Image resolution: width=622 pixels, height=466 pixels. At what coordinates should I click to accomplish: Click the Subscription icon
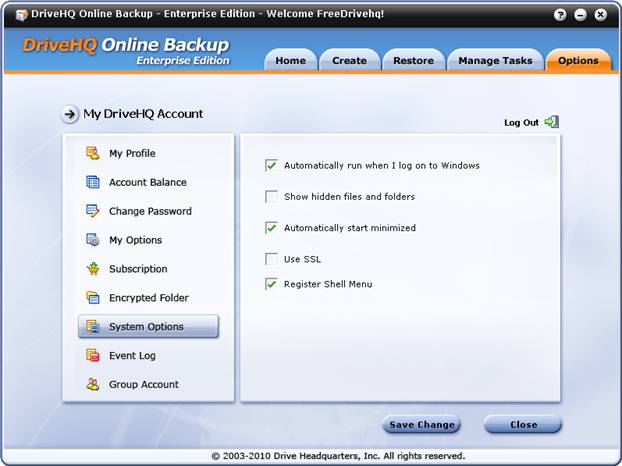pyautogui.click(x=93, y=269)
